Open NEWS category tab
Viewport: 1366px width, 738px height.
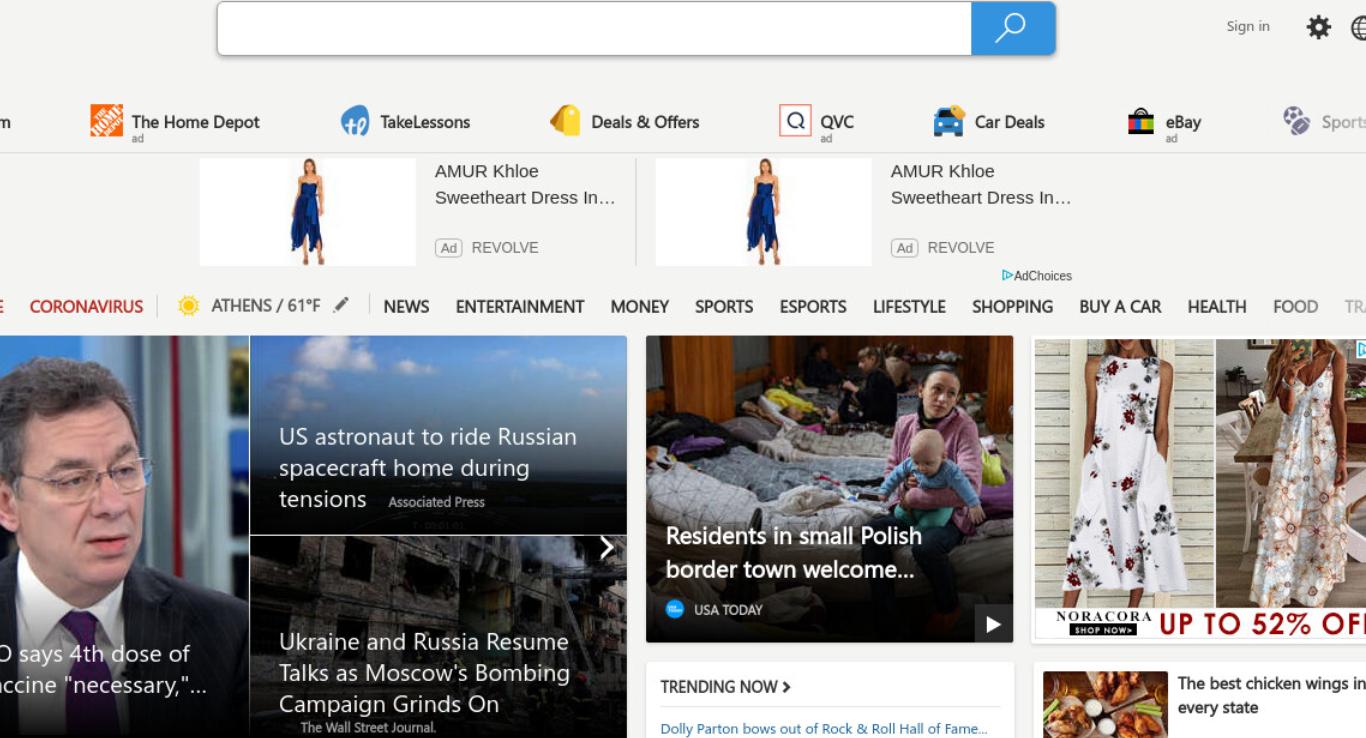(406, 307)
